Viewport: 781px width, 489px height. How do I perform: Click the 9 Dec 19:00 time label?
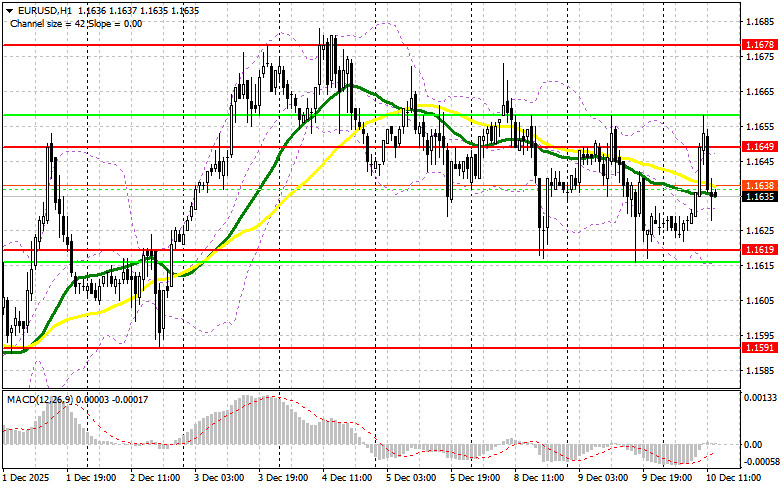667,478
